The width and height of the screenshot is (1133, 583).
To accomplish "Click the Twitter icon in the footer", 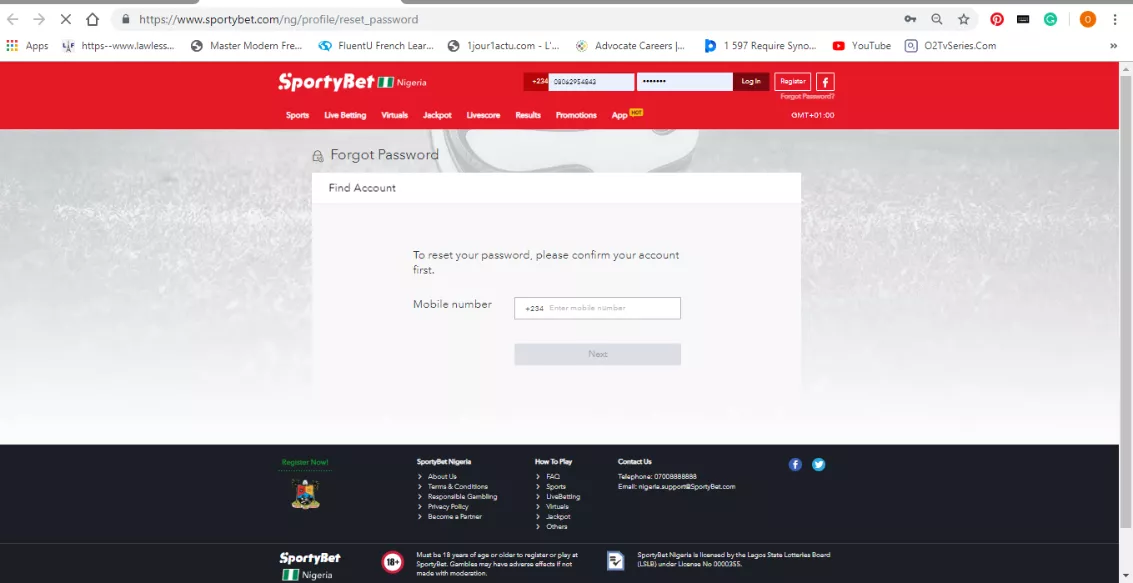I will tap(818, 464).
